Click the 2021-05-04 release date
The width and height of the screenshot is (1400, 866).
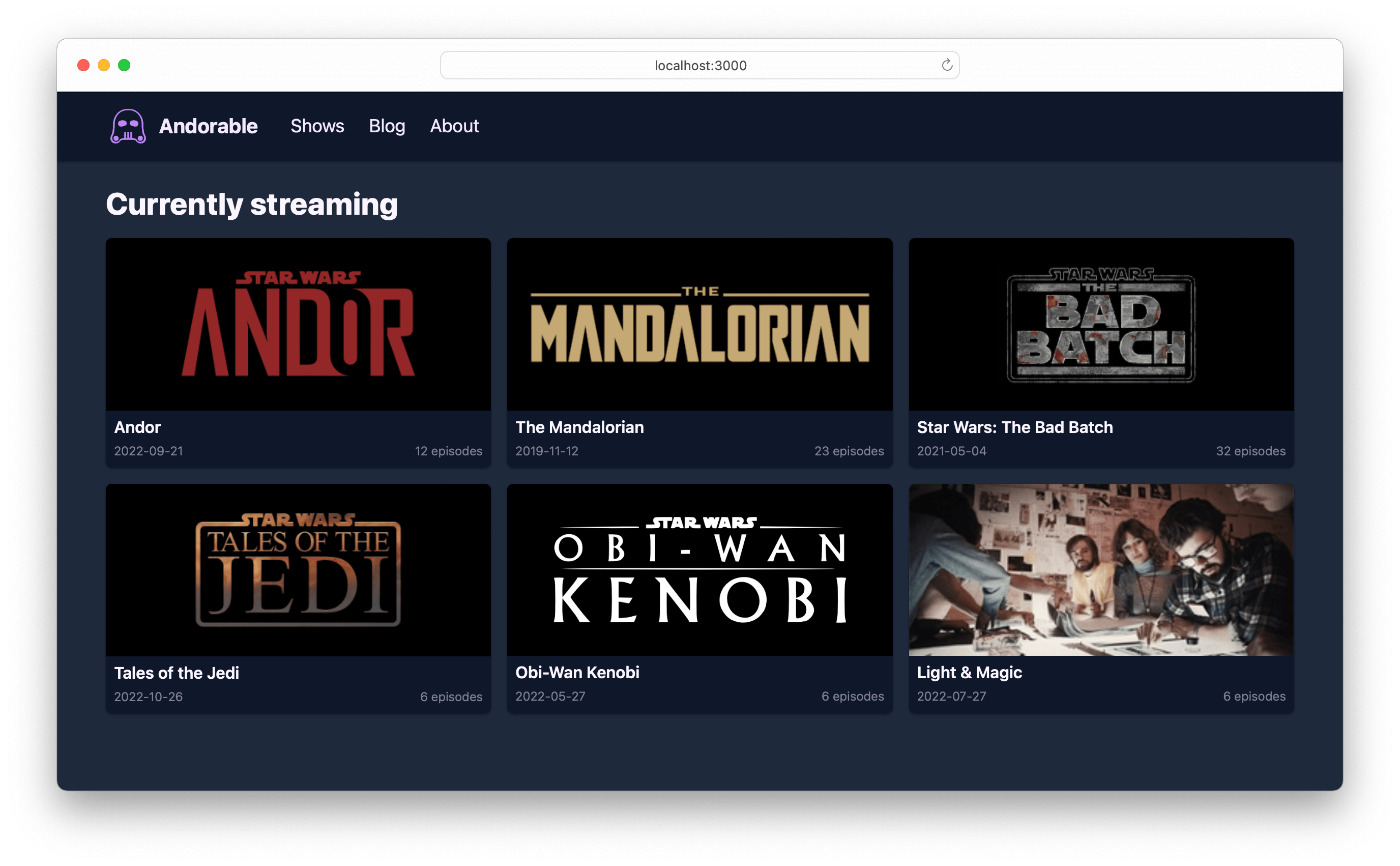(x=952, y=451)
